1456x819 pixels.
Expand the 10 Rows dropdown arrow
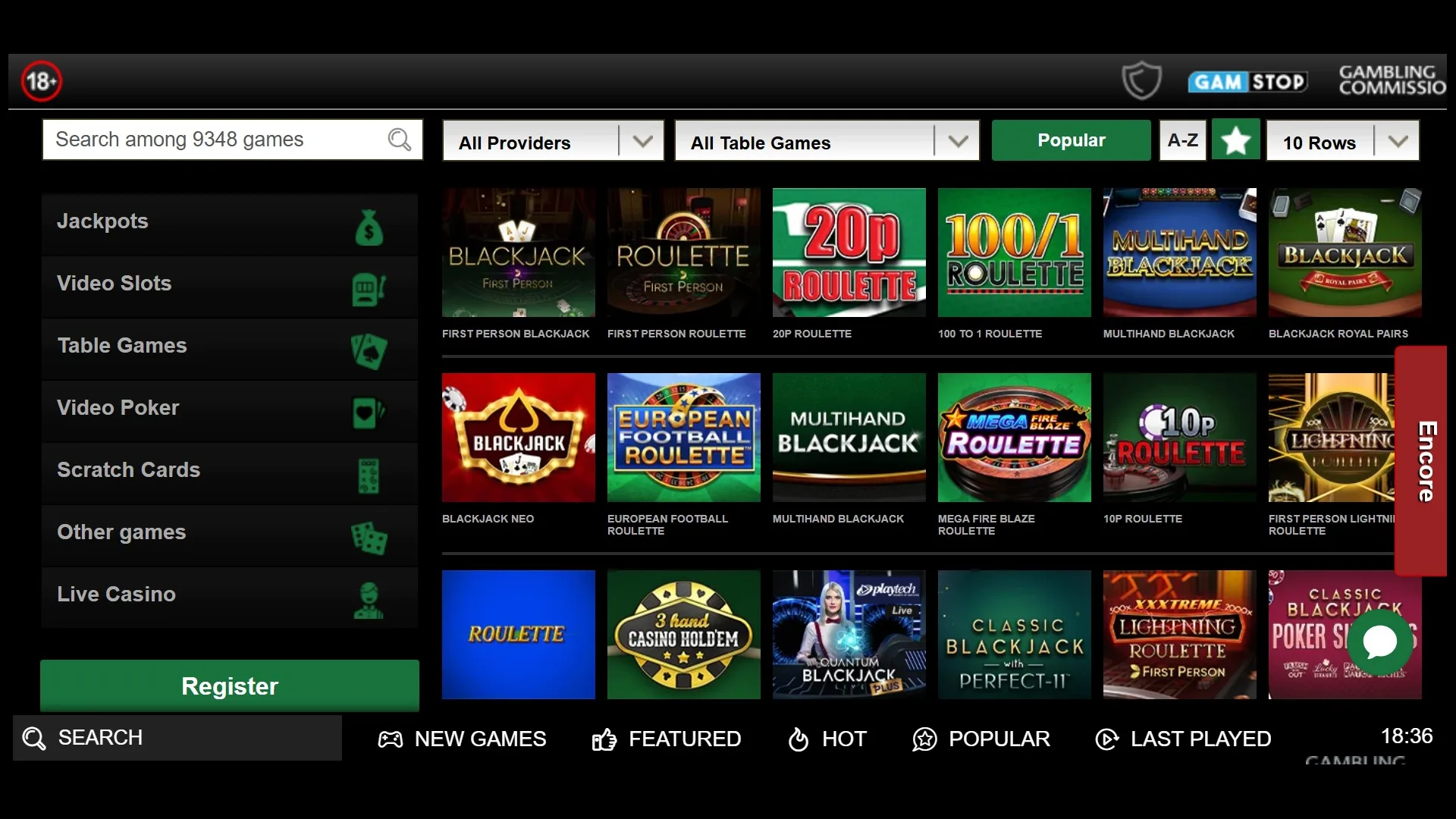(x=1398, y=141)
